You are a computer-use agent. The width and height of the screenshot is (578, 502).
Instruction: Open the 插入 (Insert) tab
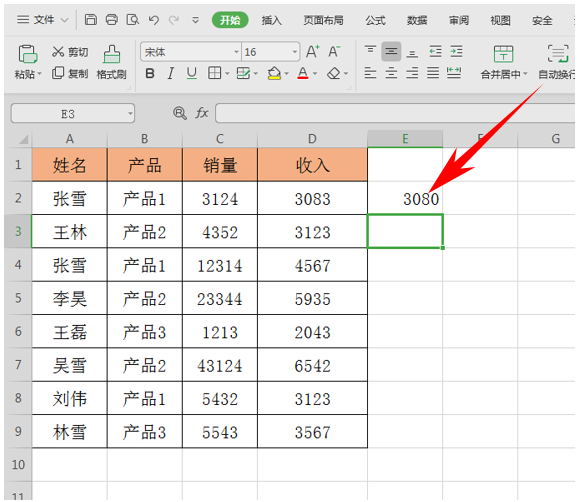tap(272, 20)
